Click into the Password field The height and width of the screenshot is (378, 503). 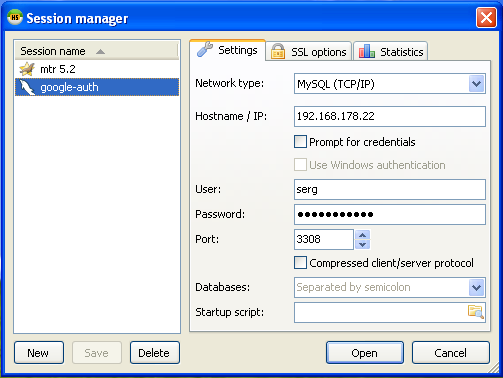click(x=390, y=214)
